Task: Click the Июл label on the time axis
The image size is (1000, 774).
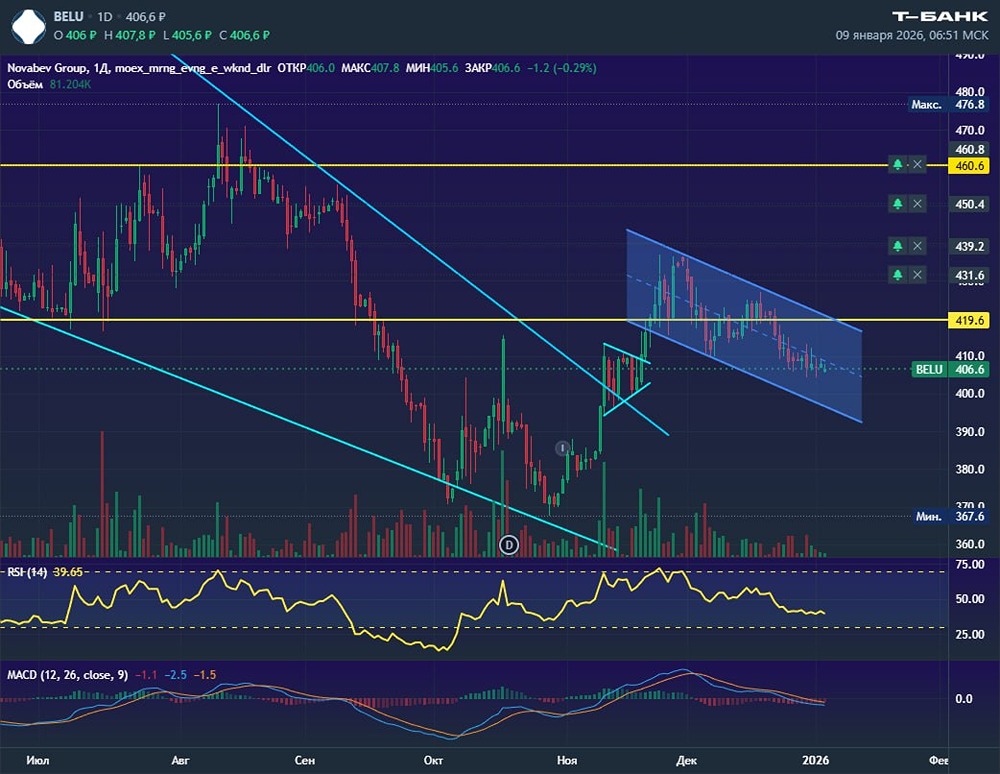Action: [38, 760]
